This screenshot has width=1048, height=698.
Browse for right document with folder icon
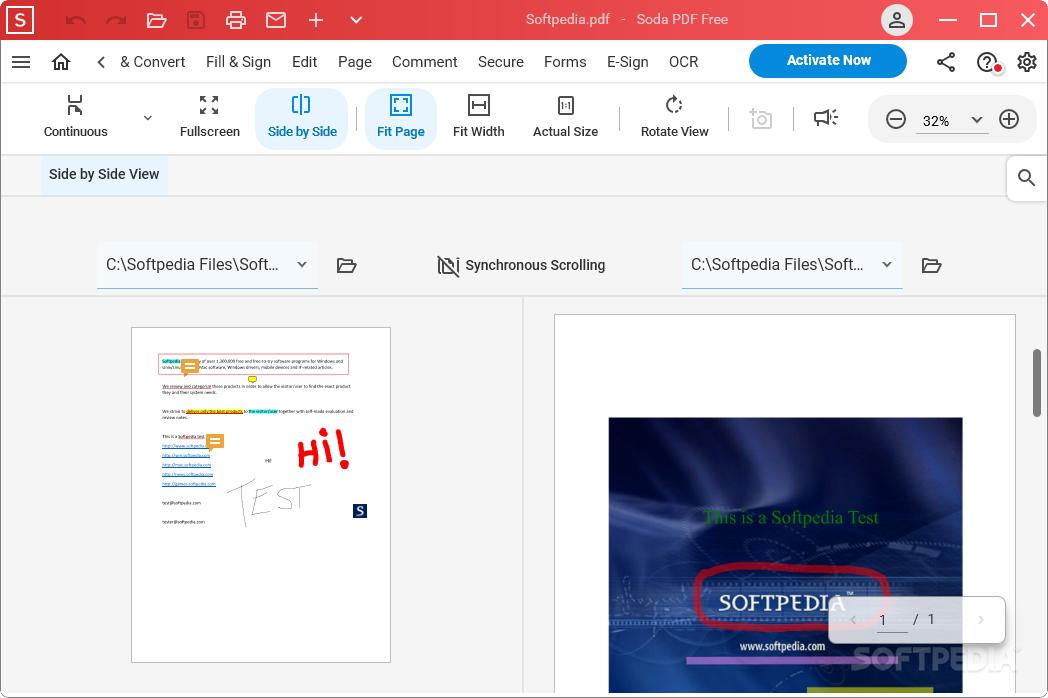[931, 265]
